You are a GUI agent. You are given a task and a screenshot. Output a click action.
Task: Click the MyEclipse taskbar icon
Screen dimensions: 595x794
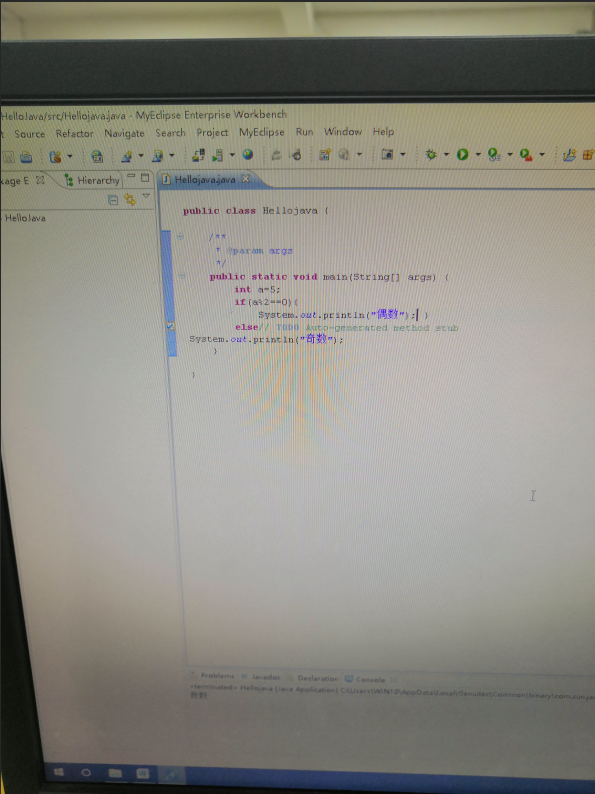click(x=172, y=775)
